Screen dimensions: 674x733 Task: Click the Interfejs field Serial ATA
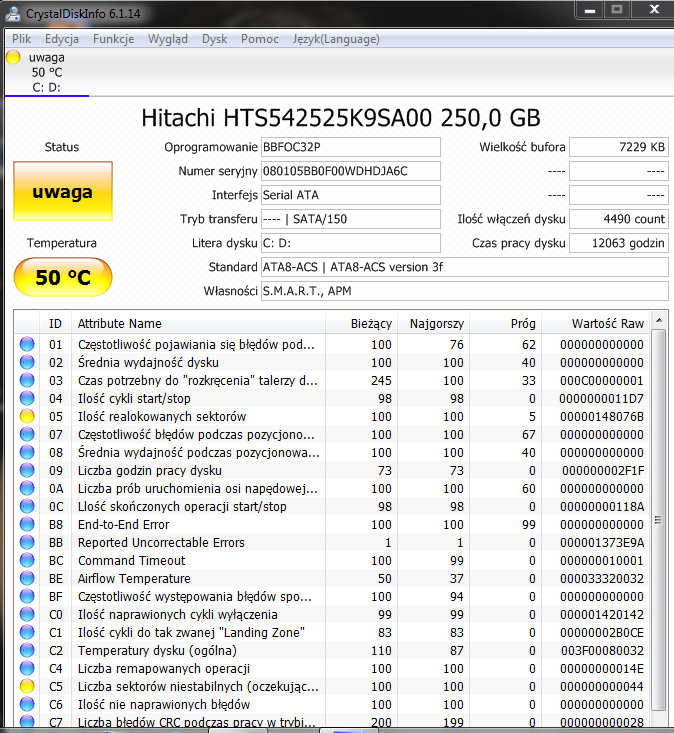[x=351, y=195]
